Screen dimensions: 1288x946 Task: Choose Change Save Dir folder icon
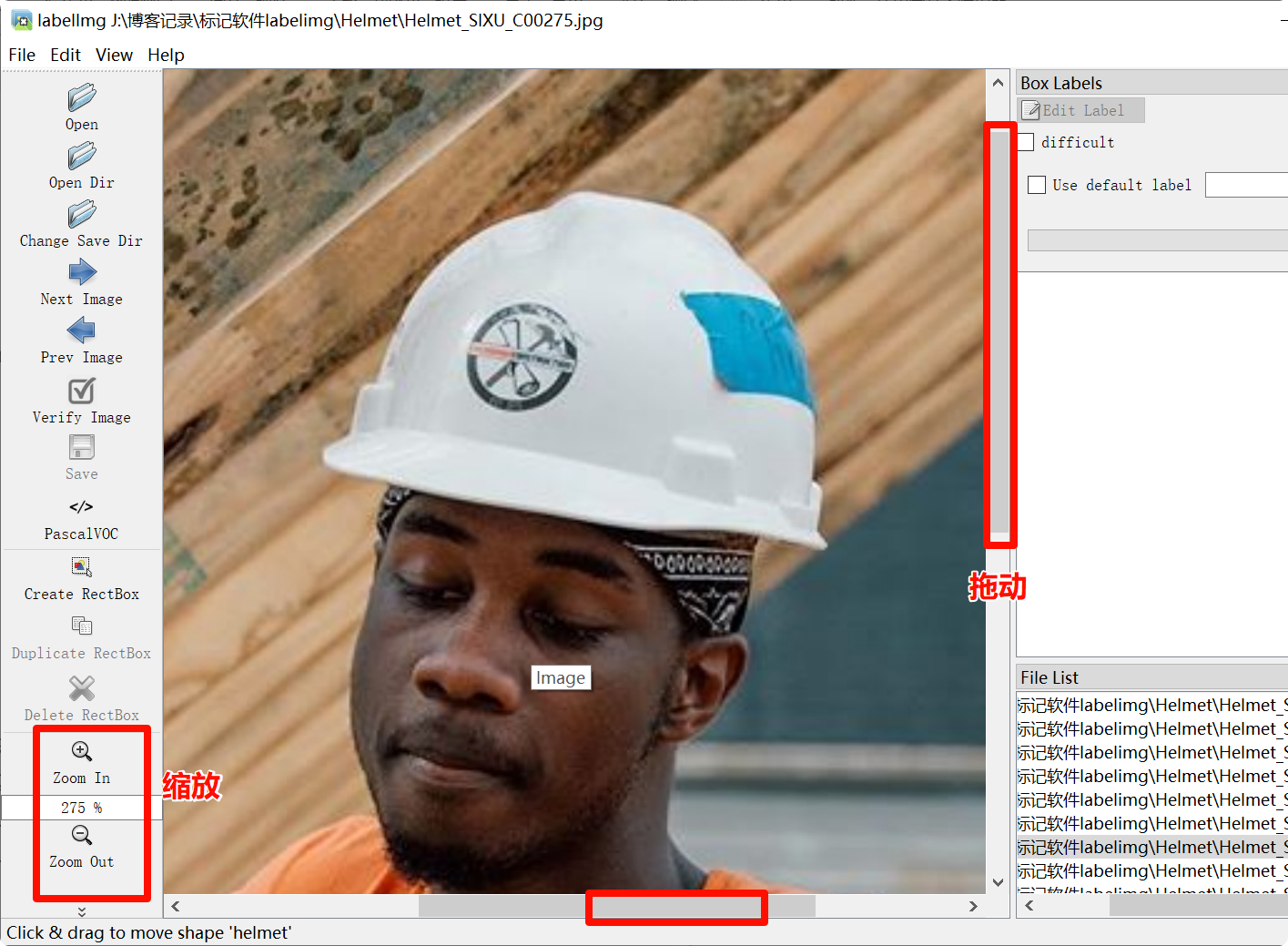tap(81, 214)
